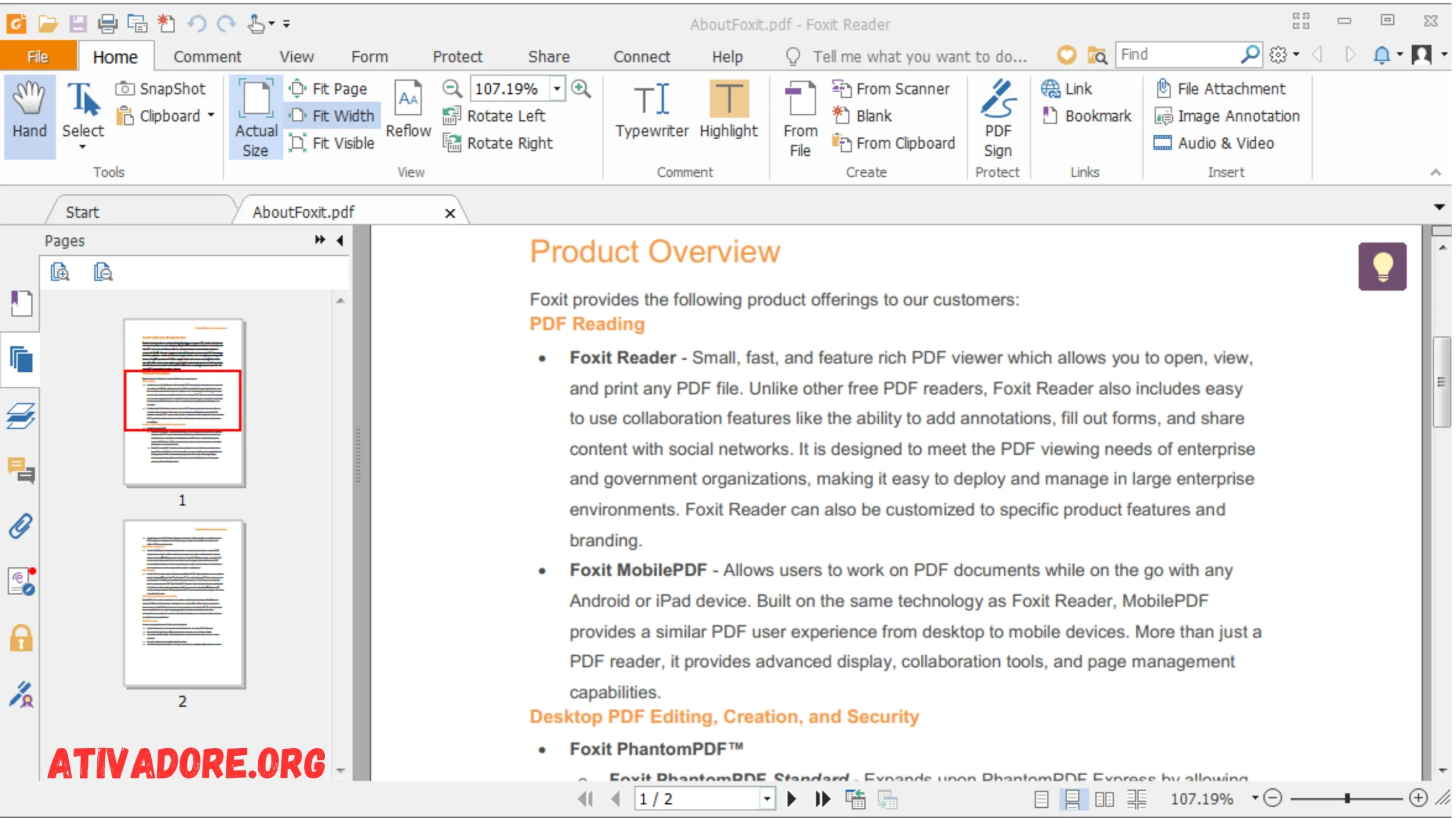
Task: Rotate Right the page view
Action: point(498,143)
